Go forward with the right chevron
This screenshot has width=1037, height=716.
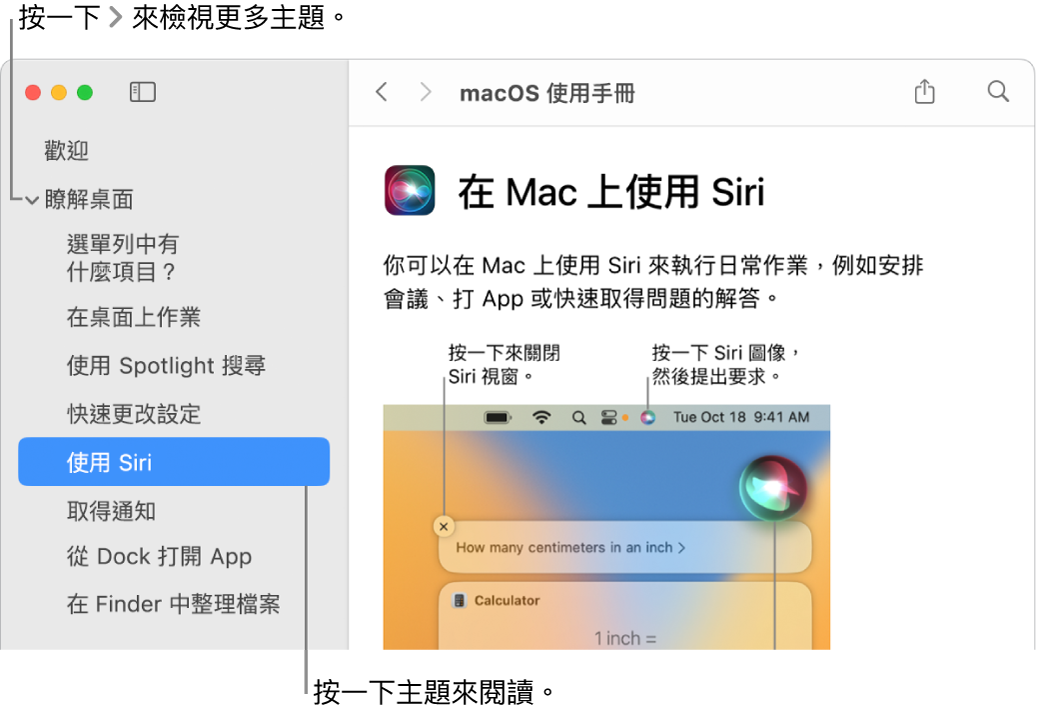[x=425, y=92]
